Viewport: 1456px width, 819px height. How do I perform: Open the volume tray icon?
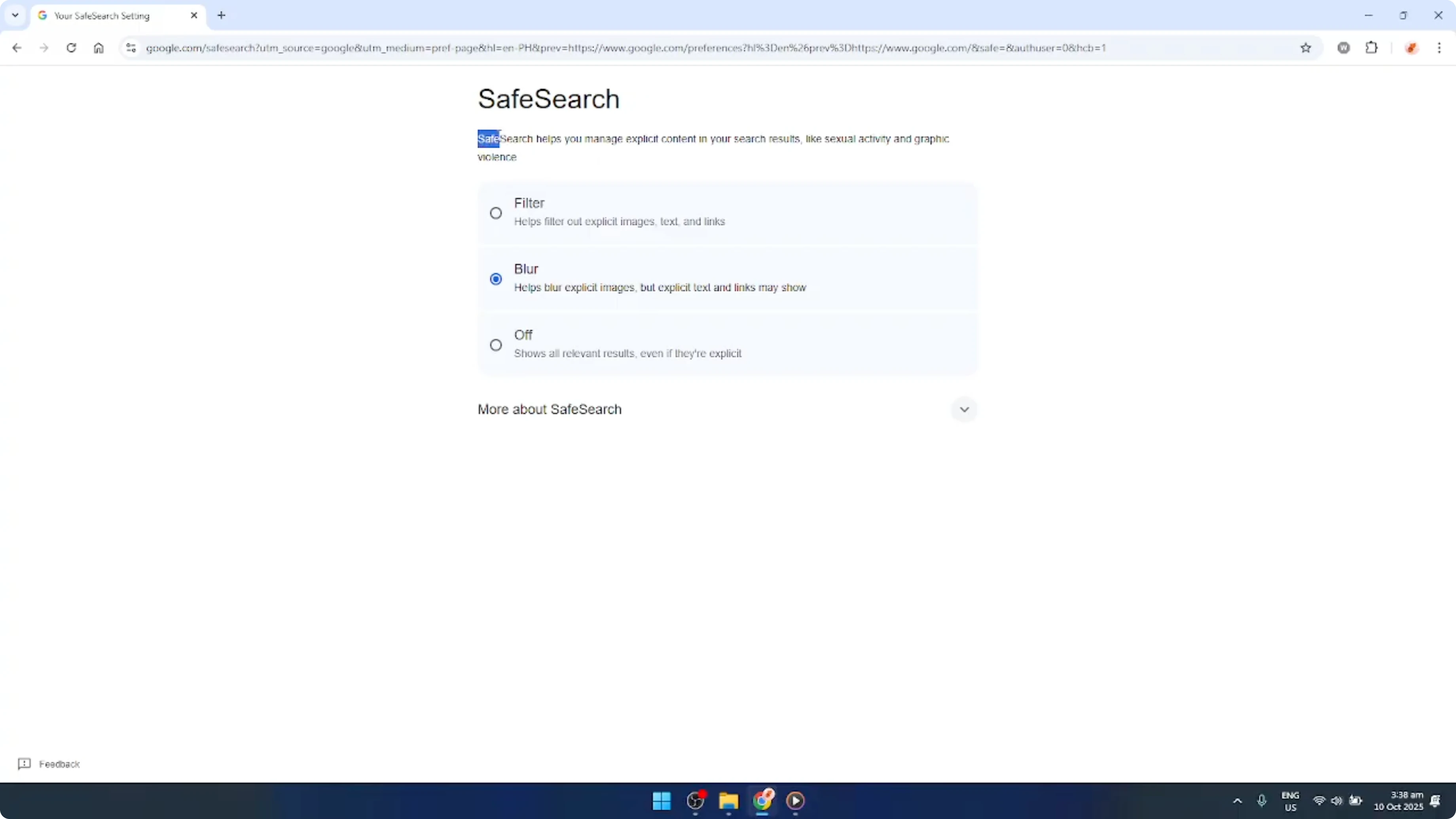pyautogui.click(x=1337, y=800)
